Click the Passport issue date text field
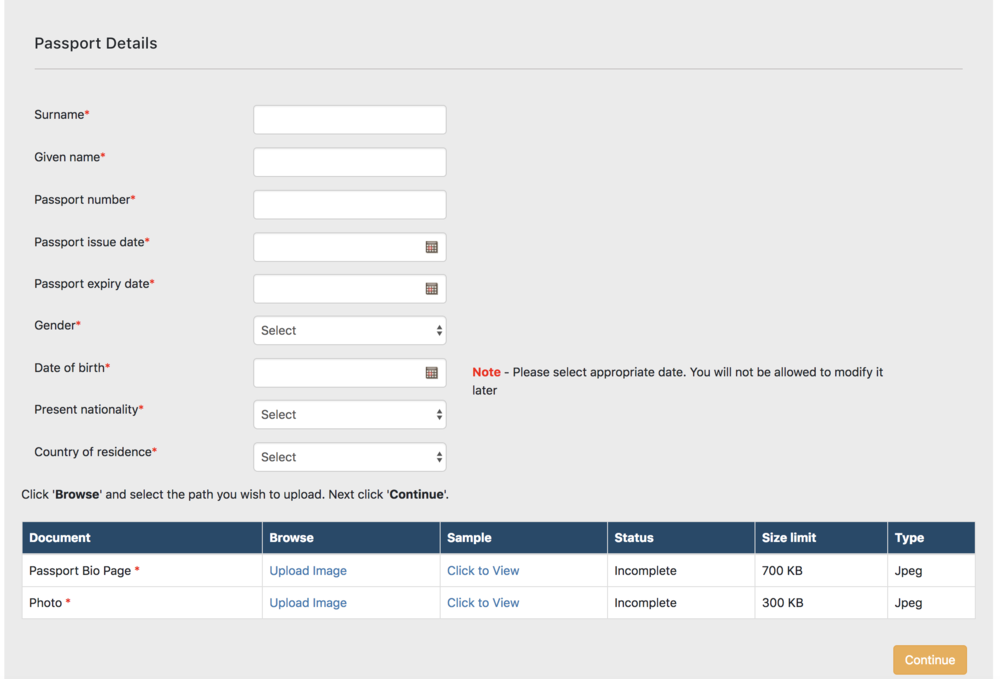1000x679 pixels. tap(337, 247)
